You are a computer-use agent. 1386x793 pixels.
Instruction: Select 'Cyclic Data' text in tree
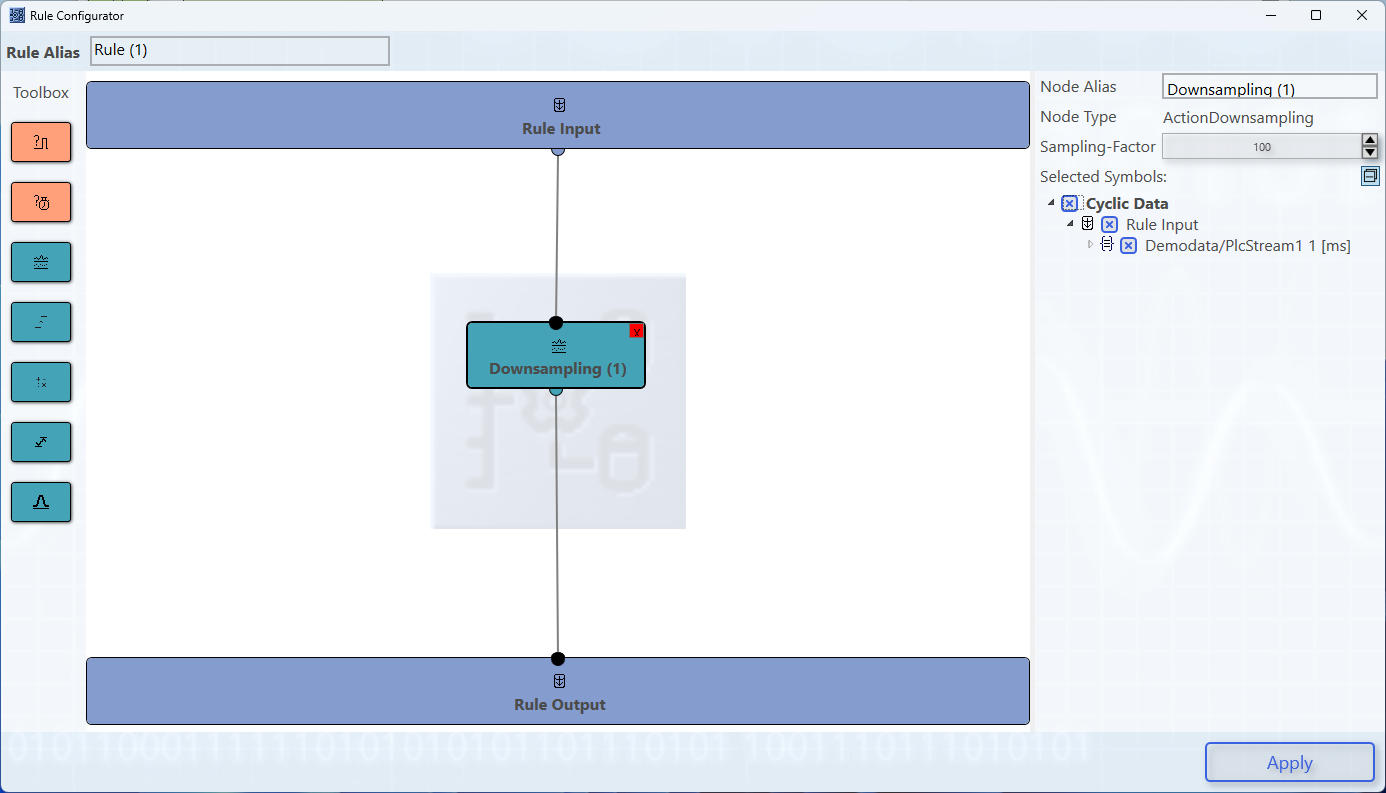click(1127, 204)
